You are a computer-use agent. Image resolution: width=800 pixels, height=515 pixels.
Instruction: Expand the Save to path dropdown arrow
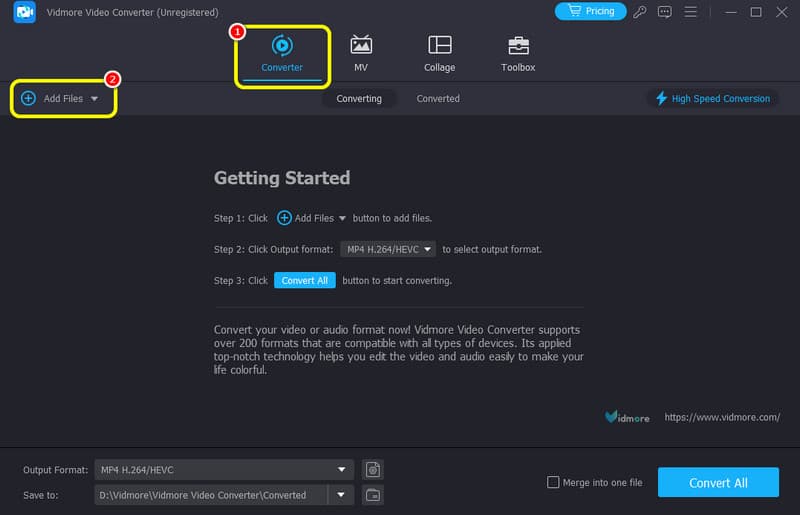[343, 495]
